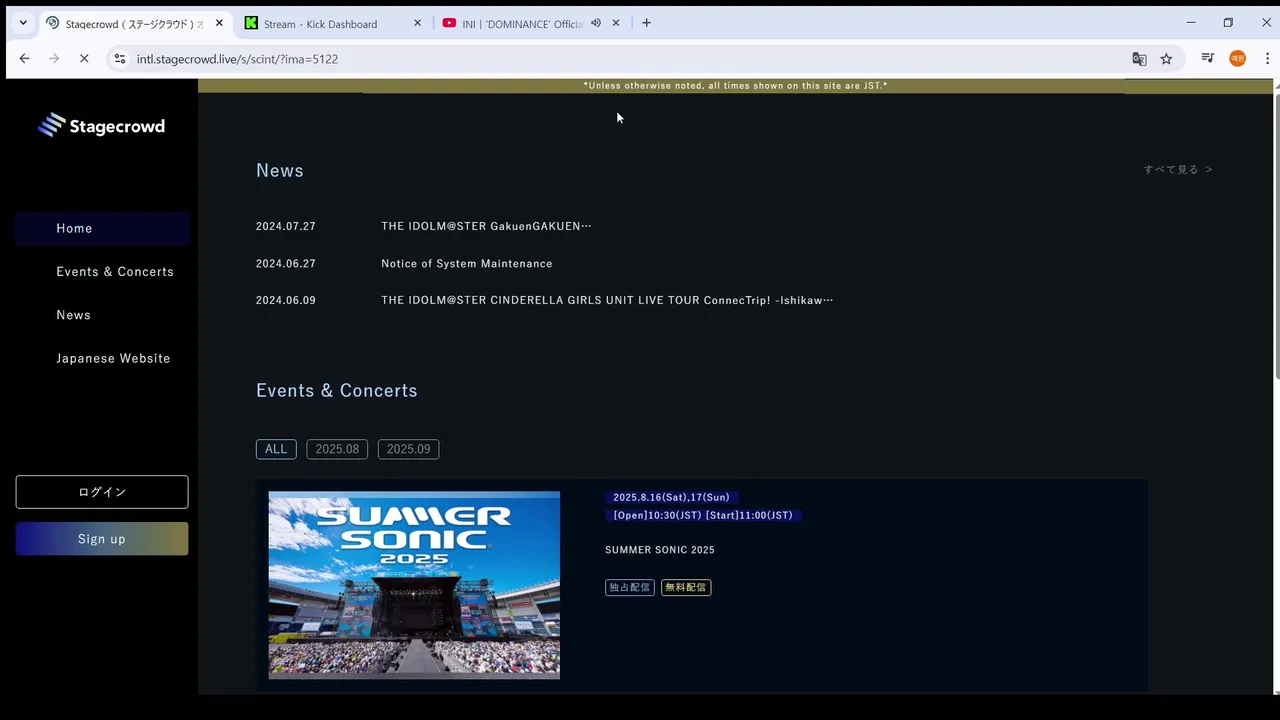Click the ログイン login button
The image size is (1280, 720).
[x=102, y=492]
